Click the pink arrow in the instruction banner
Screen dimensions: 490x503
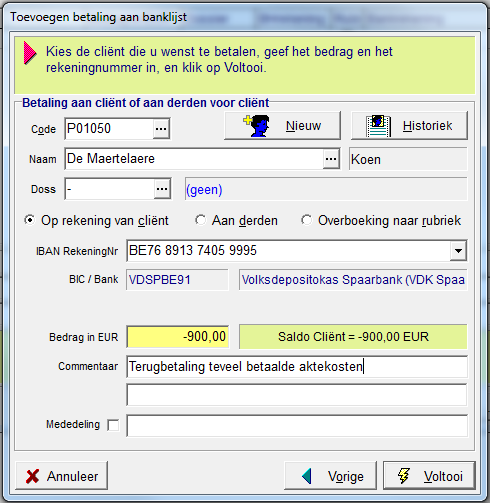tap(30, 52)
